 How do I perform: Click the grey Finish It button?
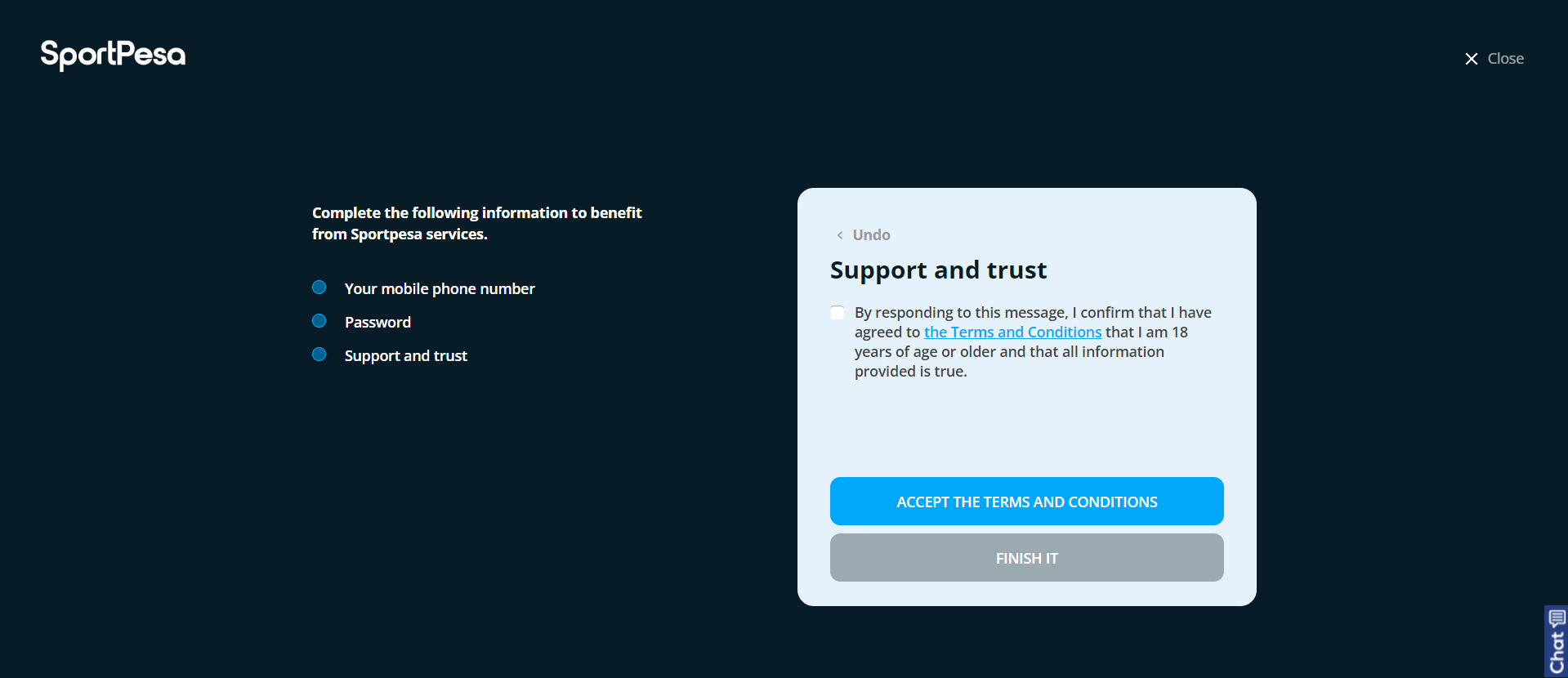click(x=1027, y=558)
